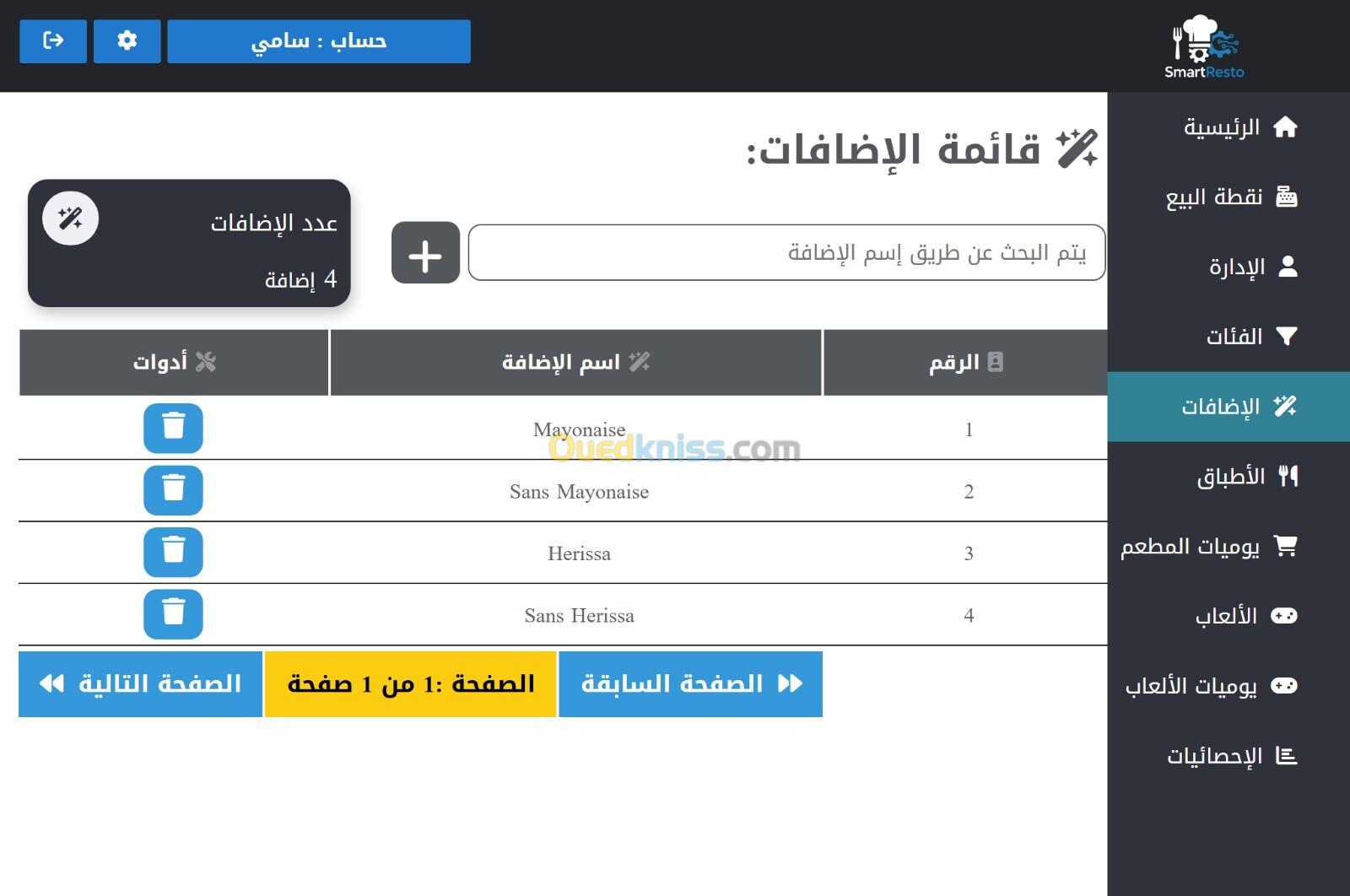Click the الصفحة التالية next page button
The width and height of the screenshot is (1350, 896).
tap(140, 684)
